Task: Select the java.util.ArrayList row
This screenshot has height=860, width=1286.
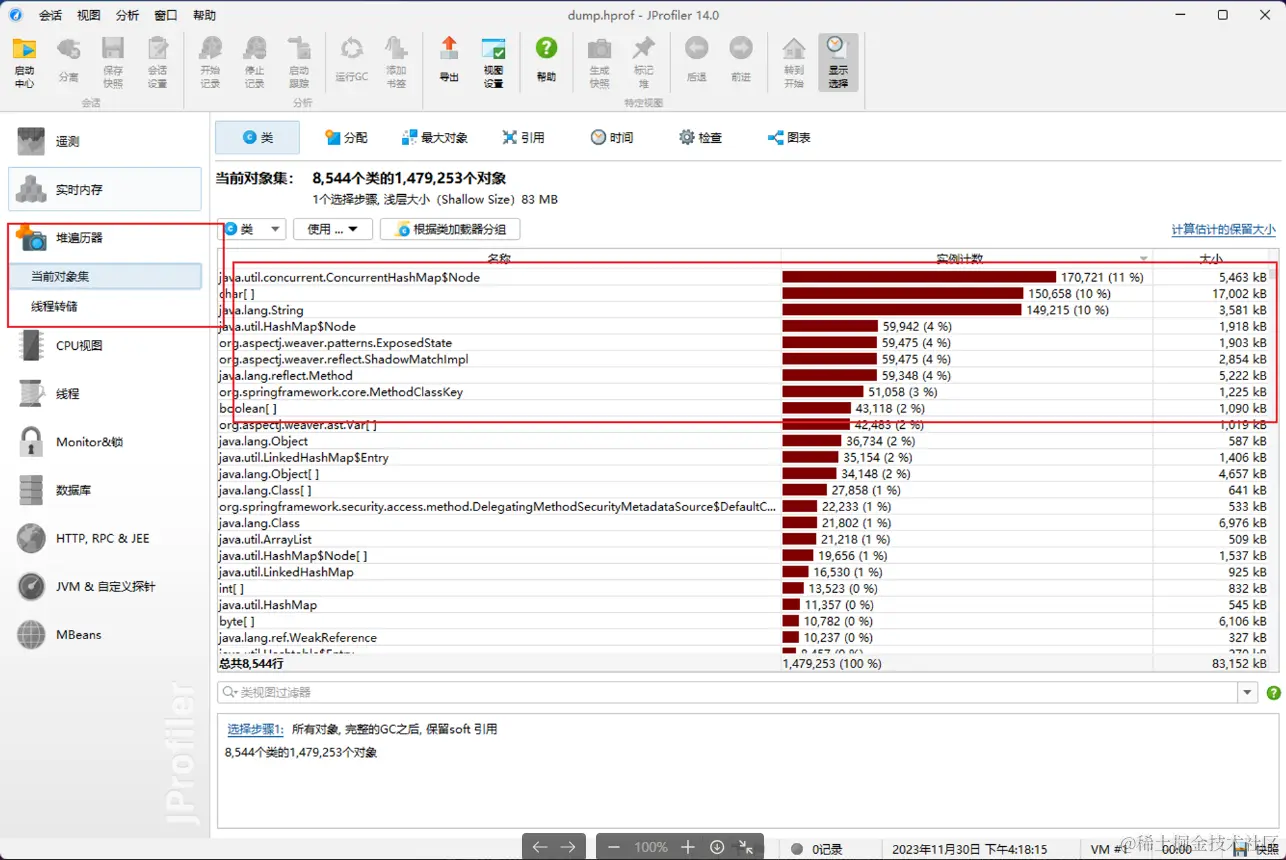Action: pos(745,539)
